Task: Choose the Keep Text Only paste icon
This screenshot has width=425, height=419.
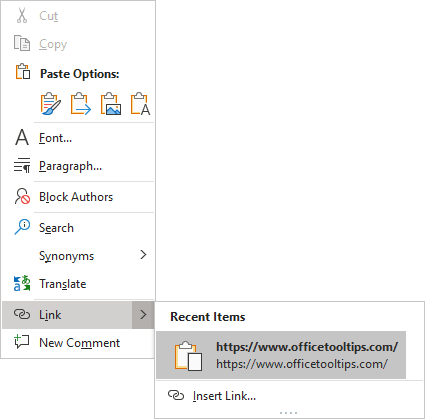Action: pos(140,104)
